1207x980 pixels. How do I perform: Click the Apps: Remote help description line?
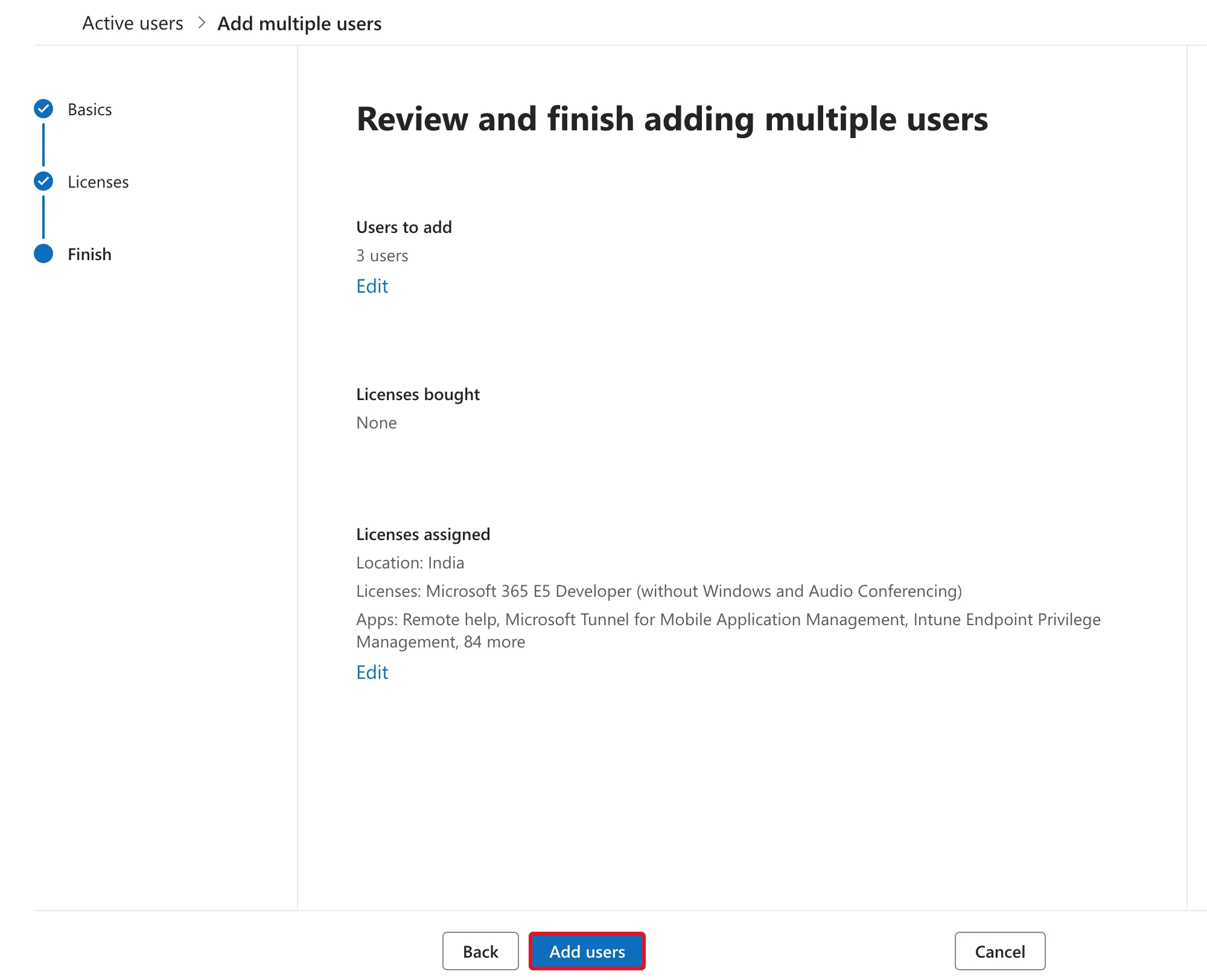click(x=728, y=631)
